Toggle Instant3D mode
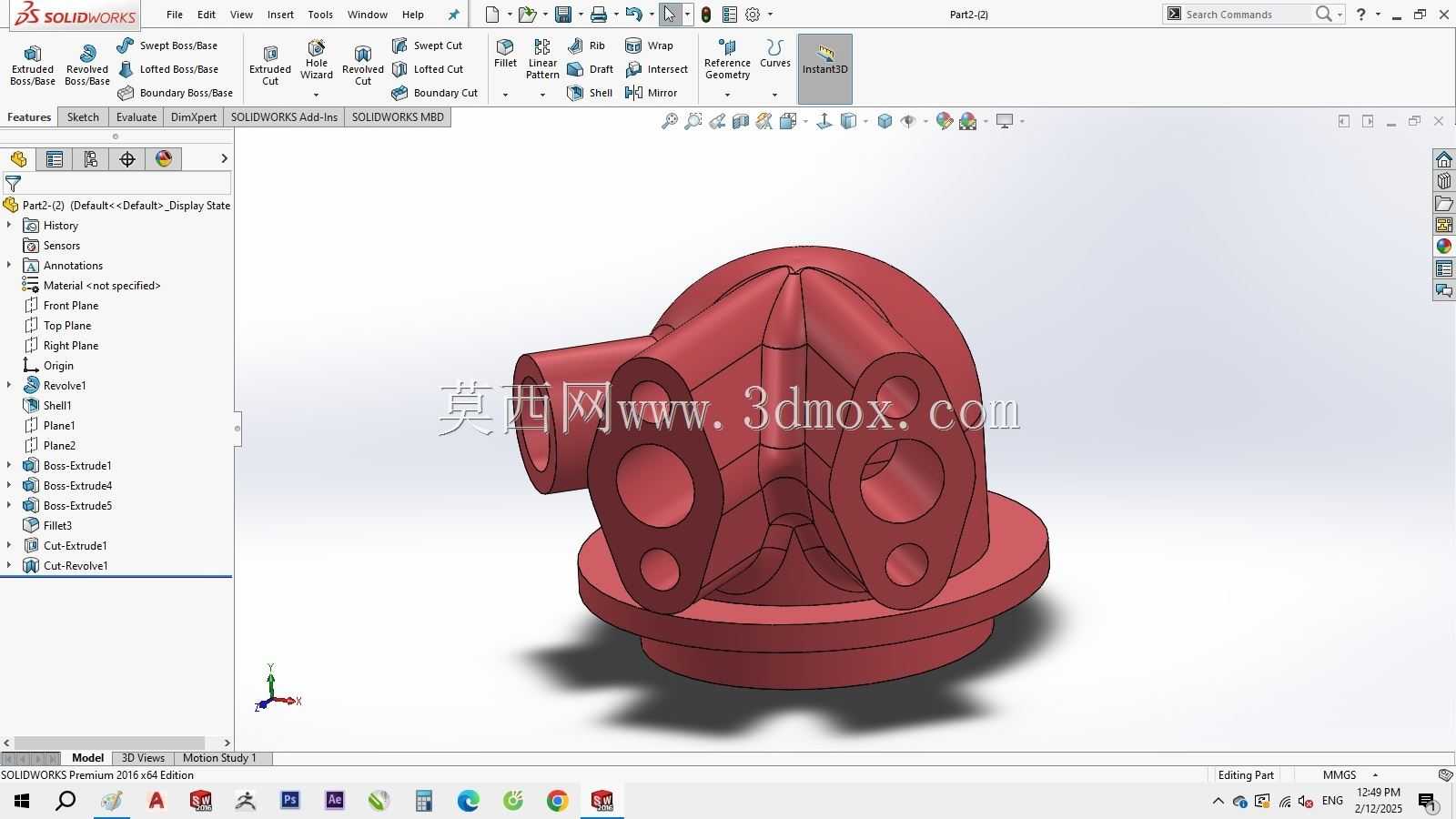This screenshot has width=1456, height=819. click(825, 69)
